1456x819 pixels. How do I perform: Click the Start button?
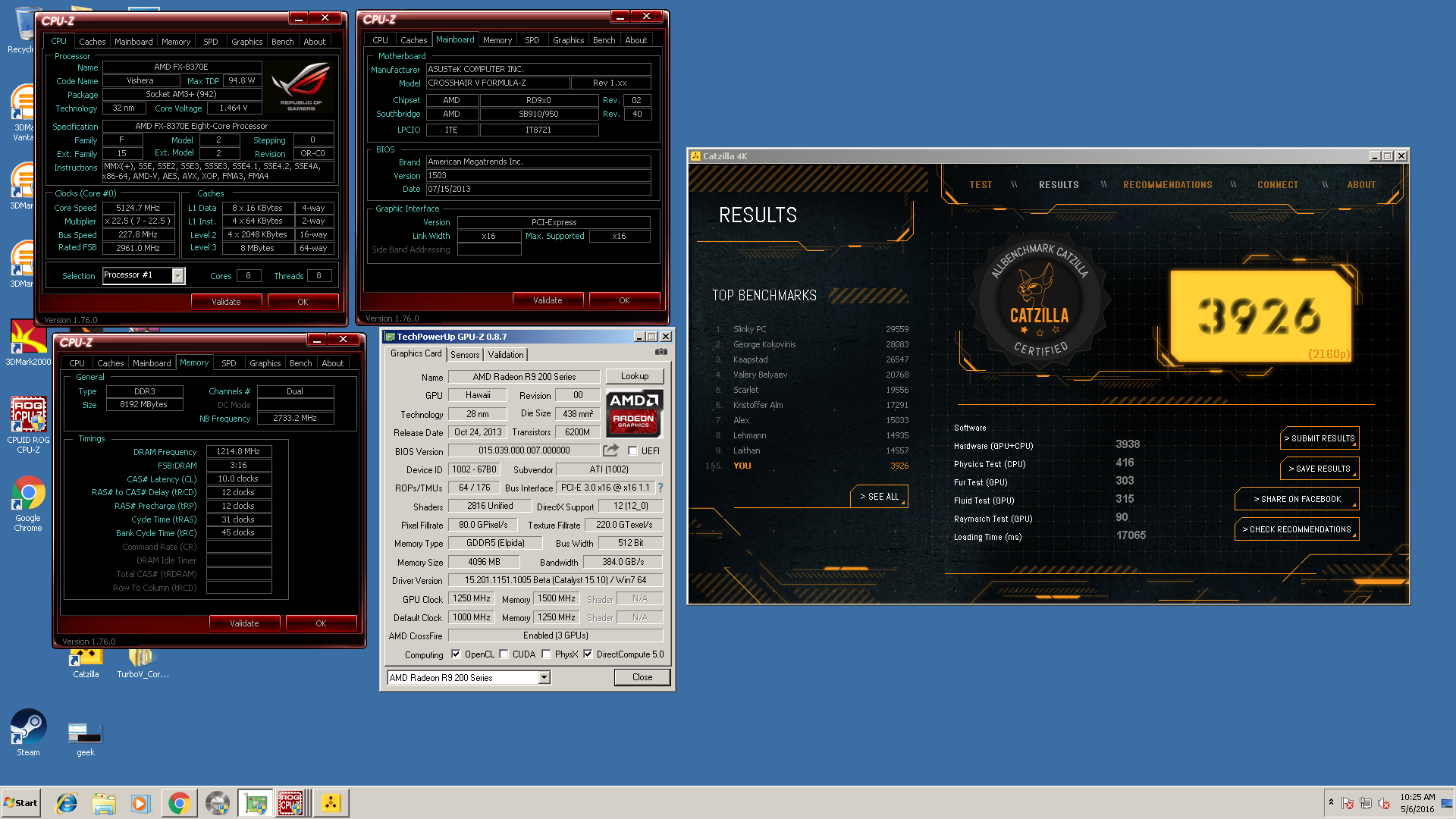[x=20, y=803]
